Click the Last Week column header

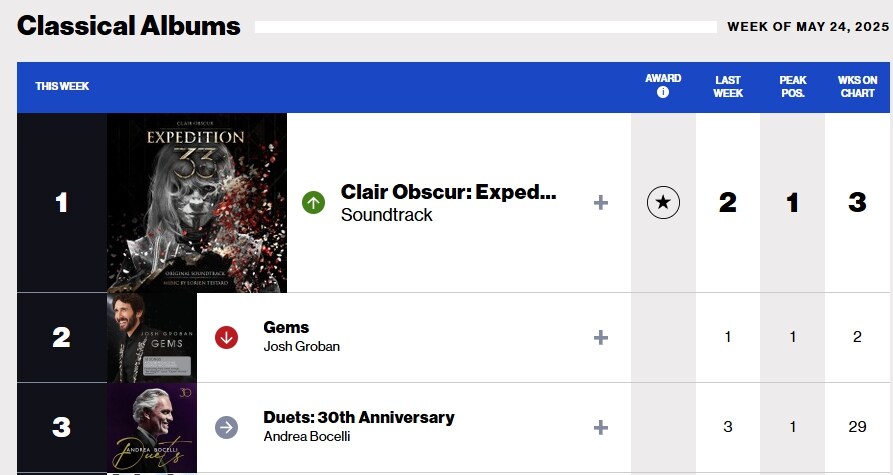point(728,86)
